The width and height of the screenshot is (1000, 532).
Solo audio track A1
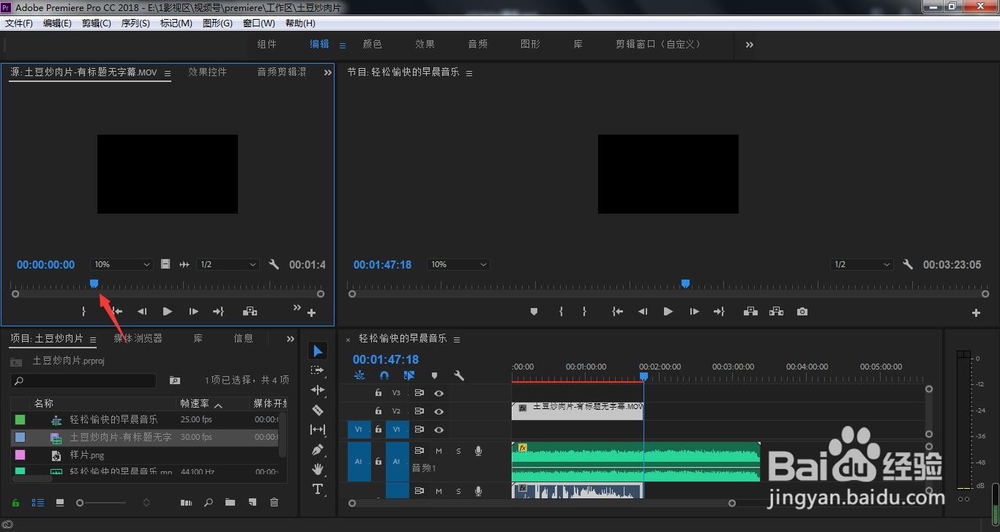tap(458, 451)
